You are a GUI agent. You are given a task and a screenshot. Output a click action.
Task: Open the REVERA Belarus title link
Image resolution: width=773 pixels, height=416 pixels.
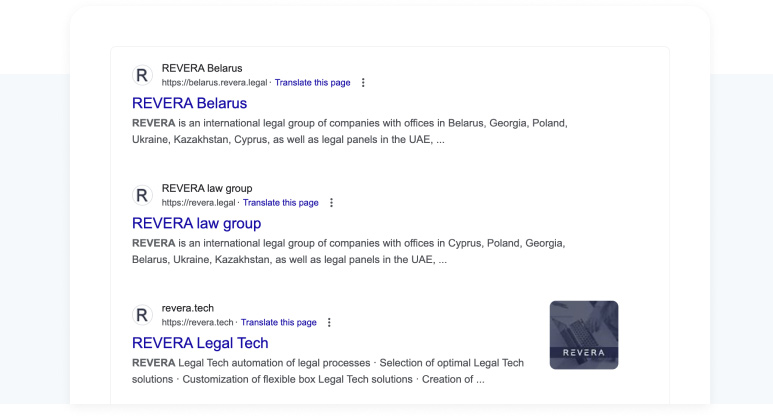189,103
